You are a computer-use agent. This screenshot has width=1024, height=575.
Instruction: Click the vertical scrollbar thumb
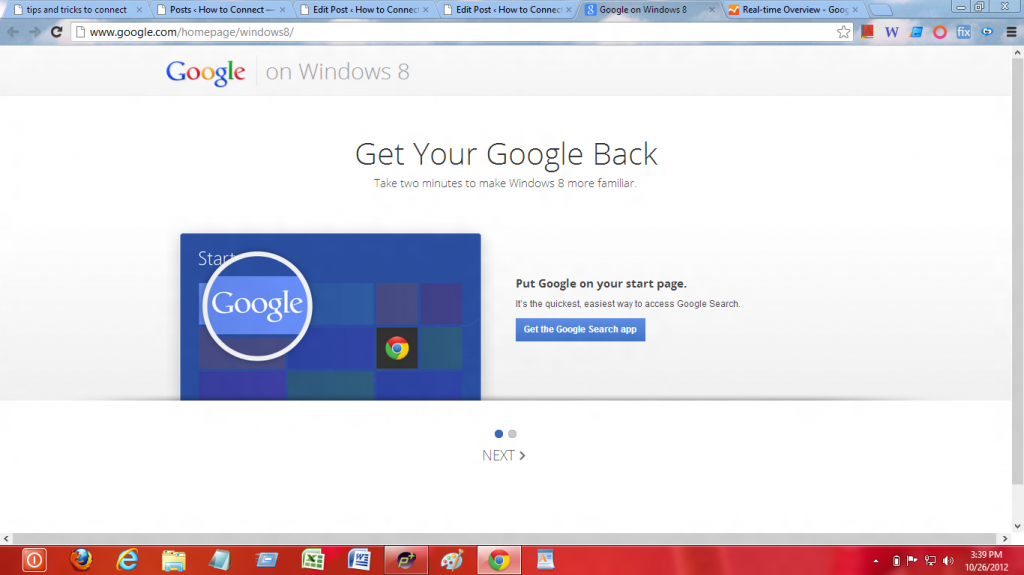1017,271
